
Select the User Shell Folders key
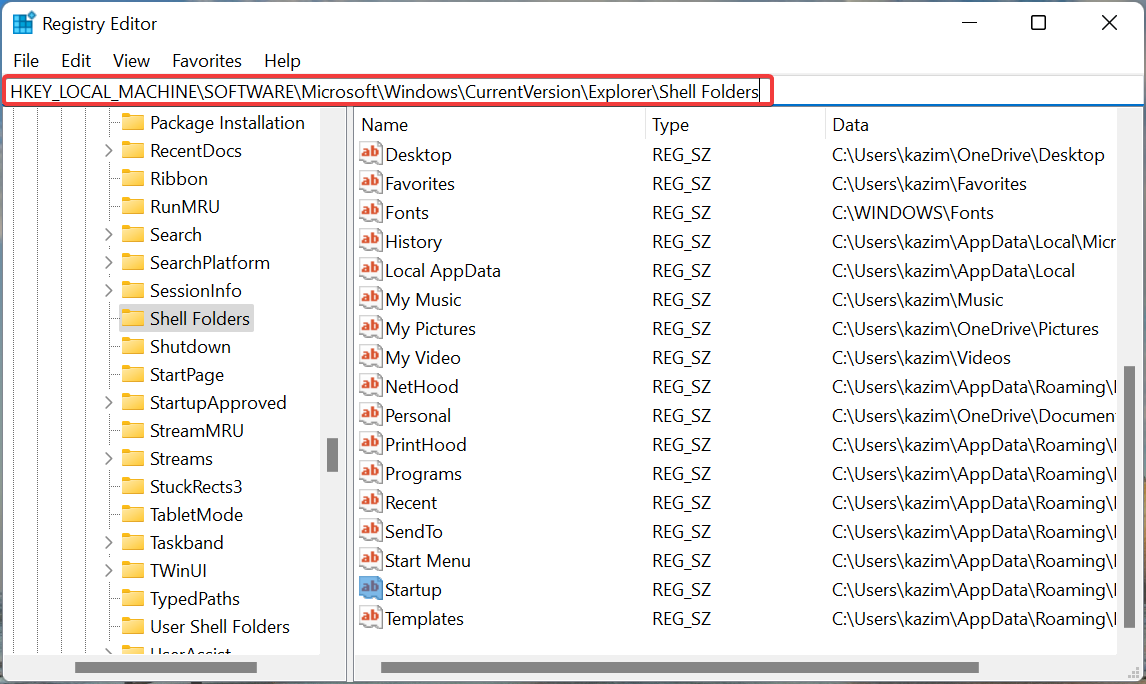pos(219,626)
